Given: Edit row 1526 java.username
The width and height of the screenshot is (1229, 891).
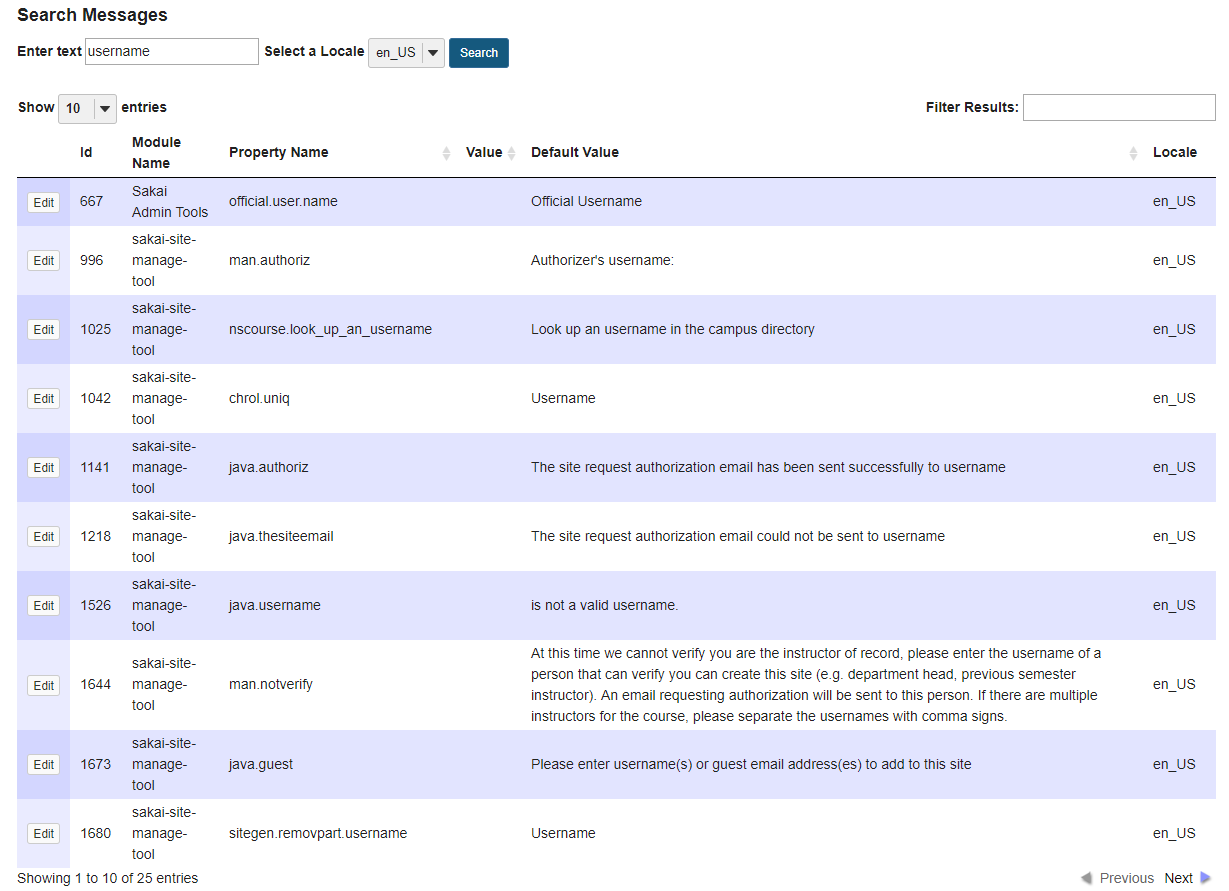Looking at the screenshot, I should 43,605.
